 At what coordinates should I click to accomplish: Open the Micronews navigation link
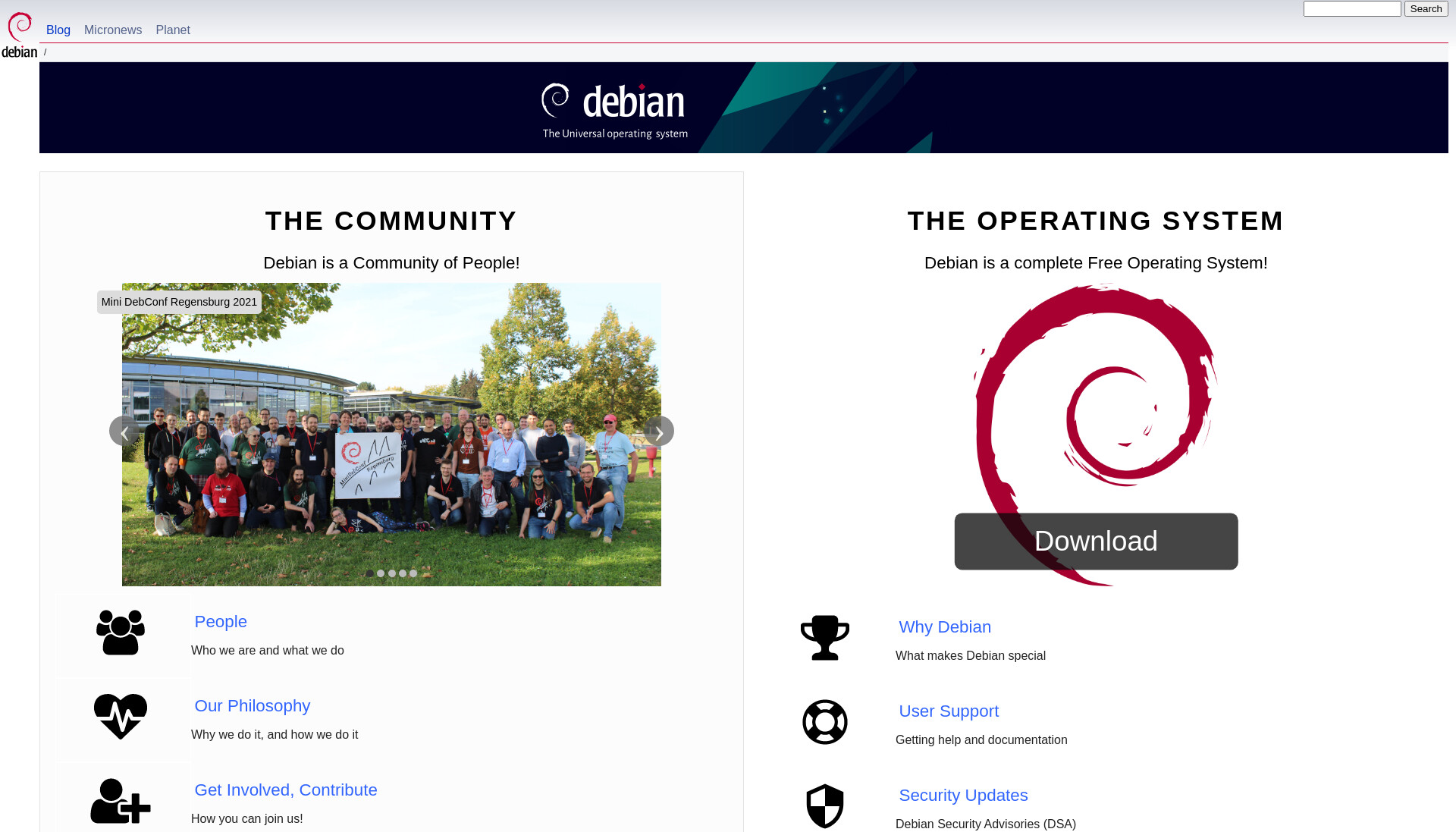113,30
